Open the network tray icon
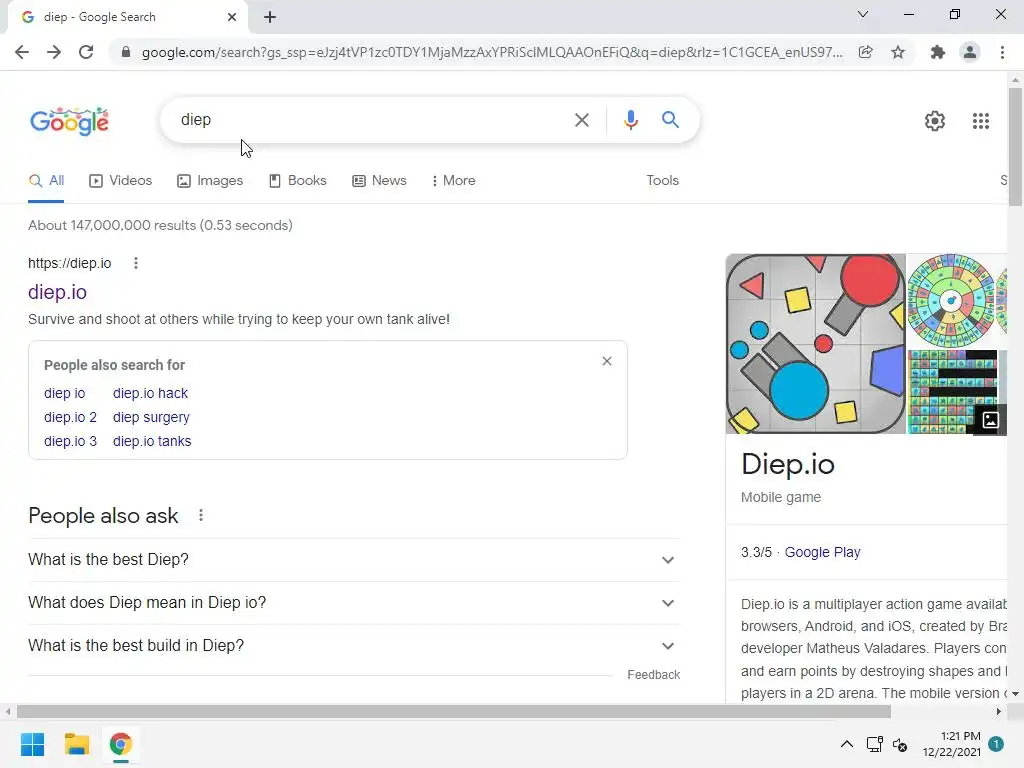The width and height of the screenshot is (1024, 768). click(x=874, y=744)
